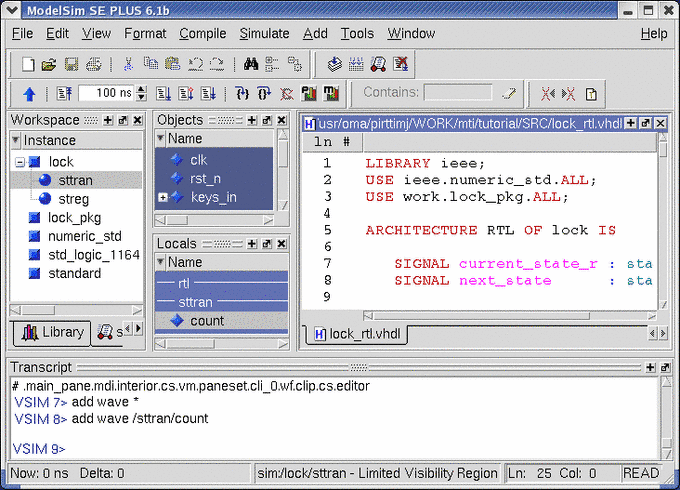Screen dimensions: 680x490
Task: Click the Instance column header dropdown arrow
Action: click(17, 141)
